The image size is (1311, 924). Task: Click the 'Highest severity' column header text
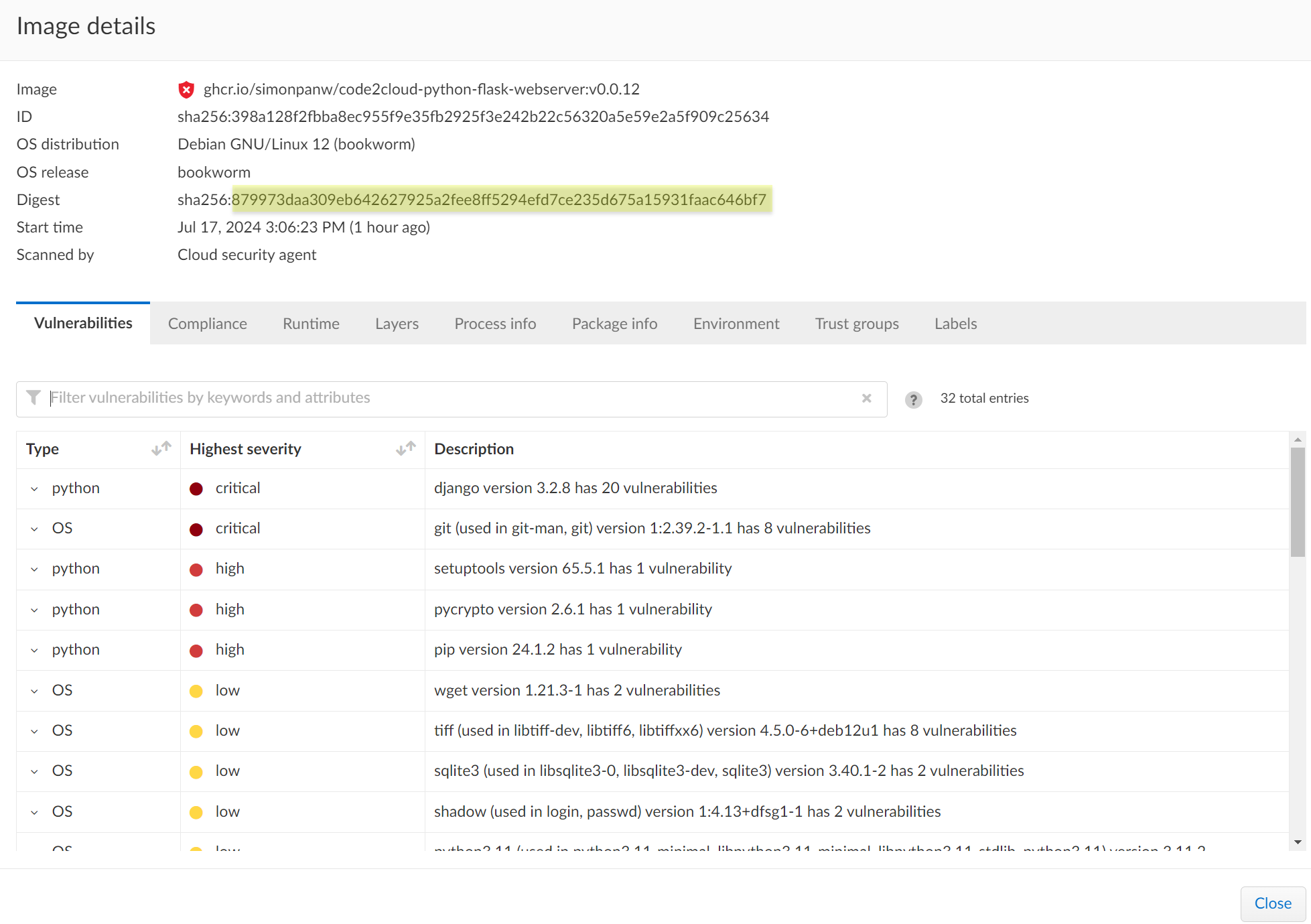coord(245,449)
